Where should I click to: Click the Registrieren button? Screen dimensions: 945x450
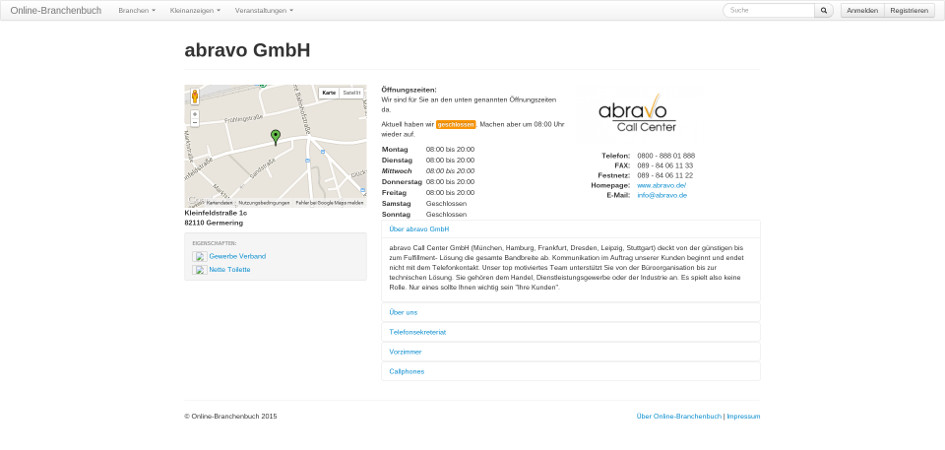(909, 11)
